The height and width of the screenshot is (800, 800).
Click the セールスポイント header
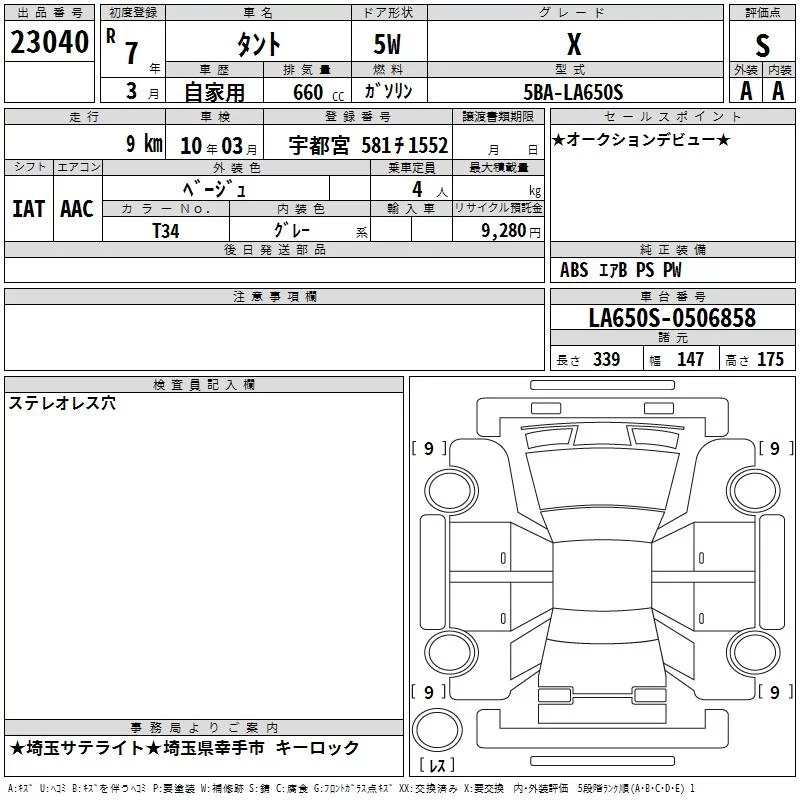[672, 117]
